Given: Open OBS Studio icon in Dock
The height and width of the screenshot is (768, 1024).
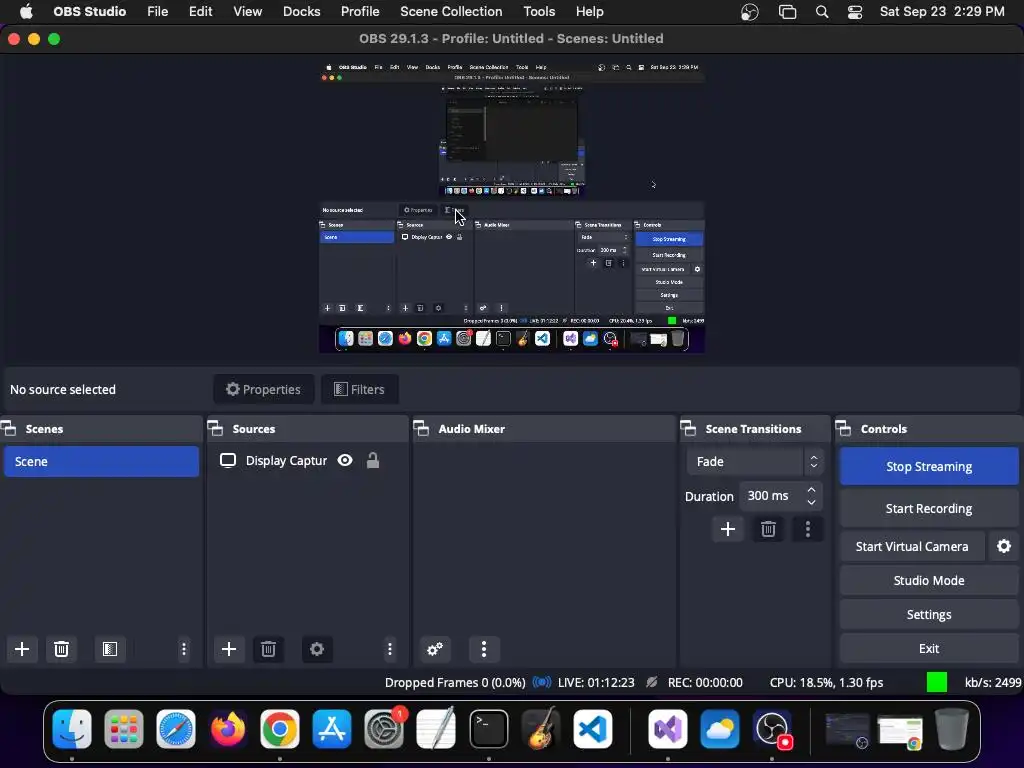Looking at the screenshot, I should point(773,729).
